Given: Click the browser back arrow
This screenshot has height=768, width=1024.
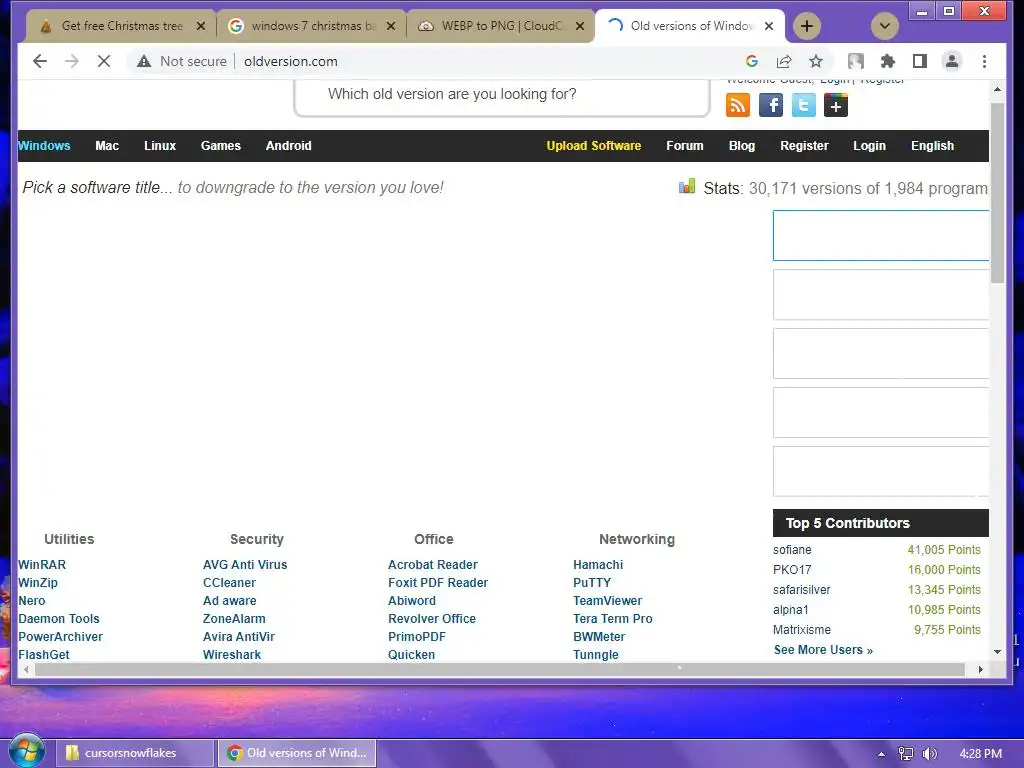Looking at the screenshot, I should click(x=40, y=61).
